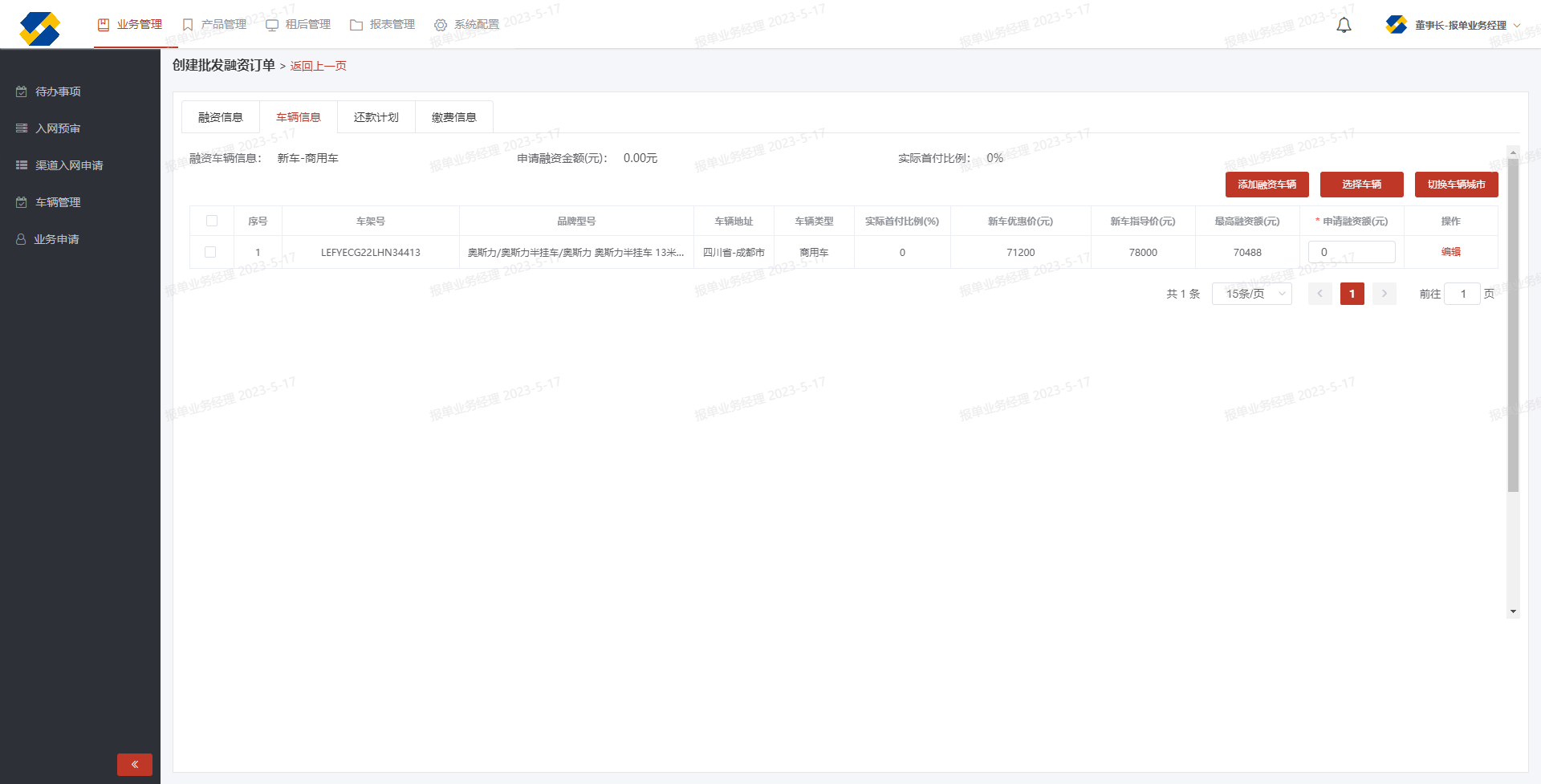Screen dimensions: 1541x784
Task: Switch to the 融资信息 tab
Action: coord(221,117)
